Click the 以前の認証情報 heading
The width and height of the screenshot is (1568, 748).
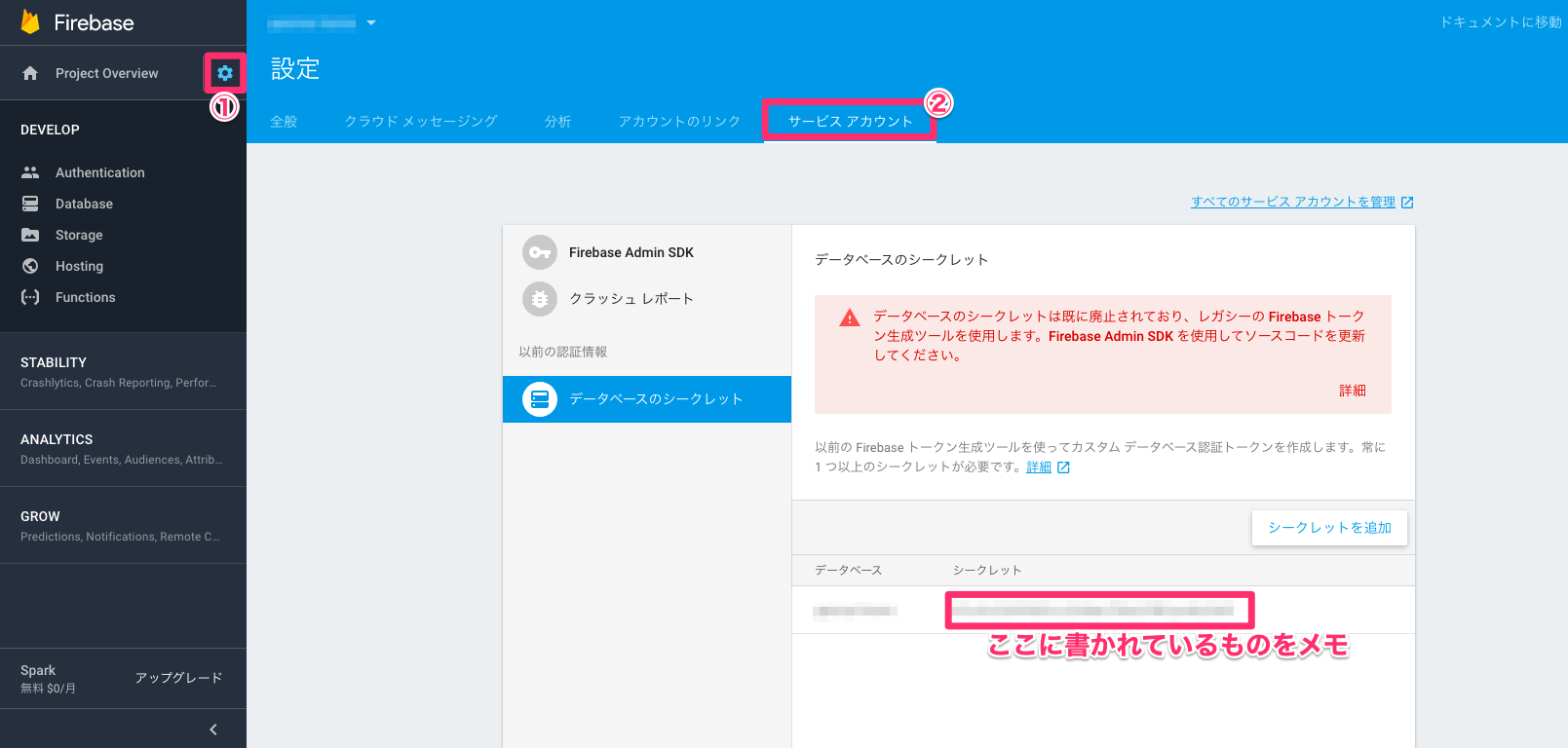(x=563, y=352)
